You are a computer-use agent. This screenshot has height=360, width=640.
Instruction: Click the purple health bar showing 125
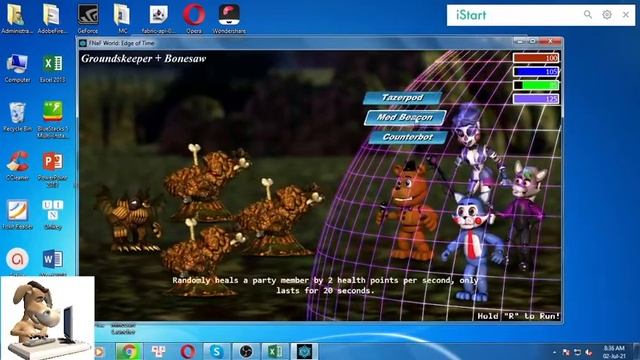point(536,99)
